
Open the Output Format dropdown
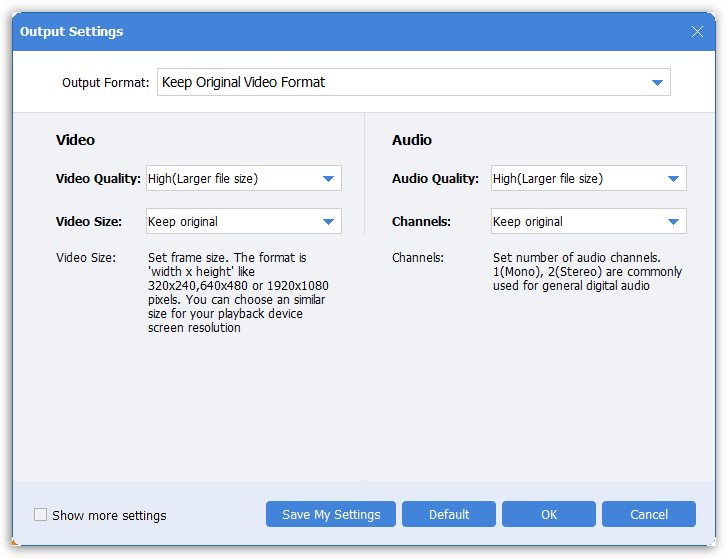[414, 82]
